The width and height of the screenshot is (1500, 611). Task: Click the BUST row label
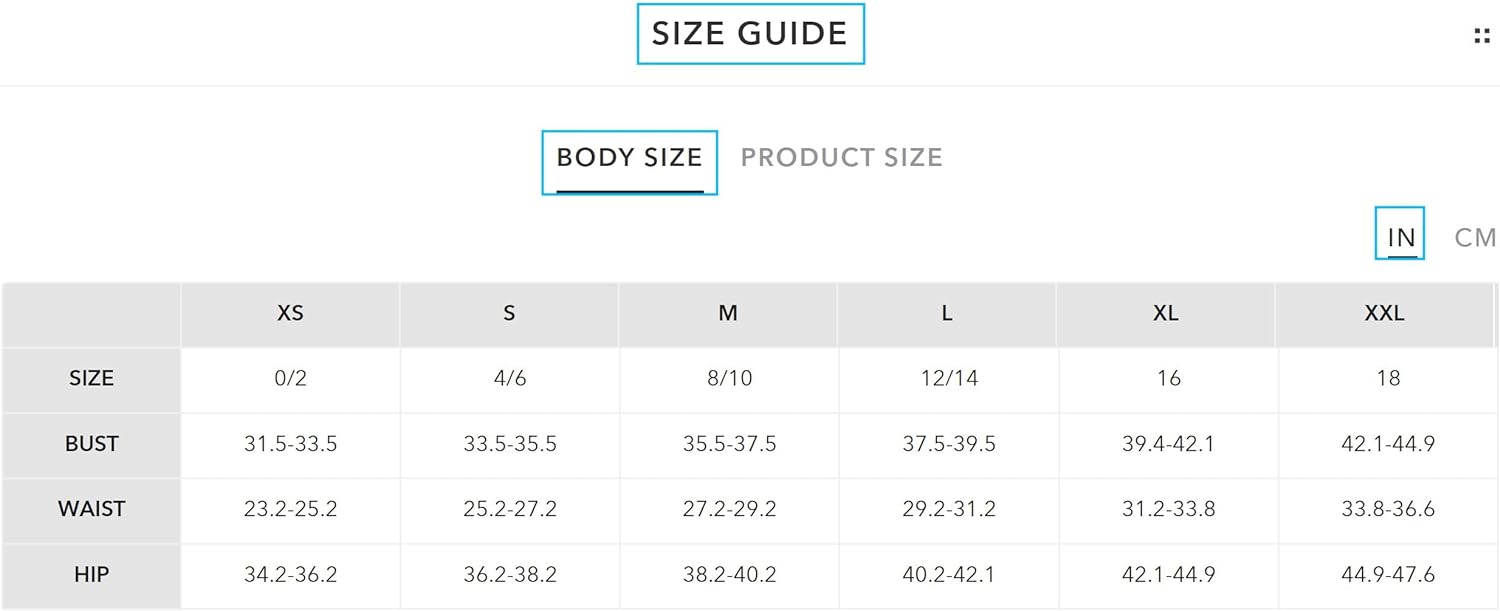click(91, 444)
